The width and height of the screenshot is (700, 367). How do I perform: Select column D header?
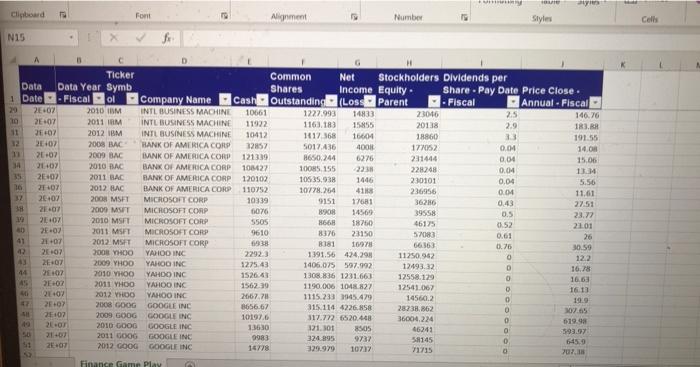[184, 61]
